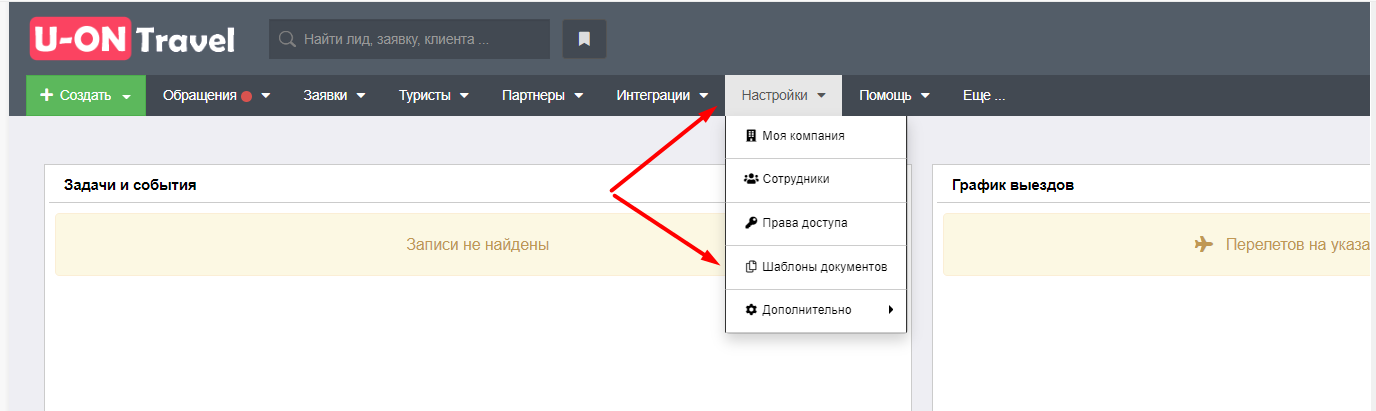This screenshot has height=411, width=1376.
Task: Select Шаблоны документов menu entry
Action: coord(816,267)
